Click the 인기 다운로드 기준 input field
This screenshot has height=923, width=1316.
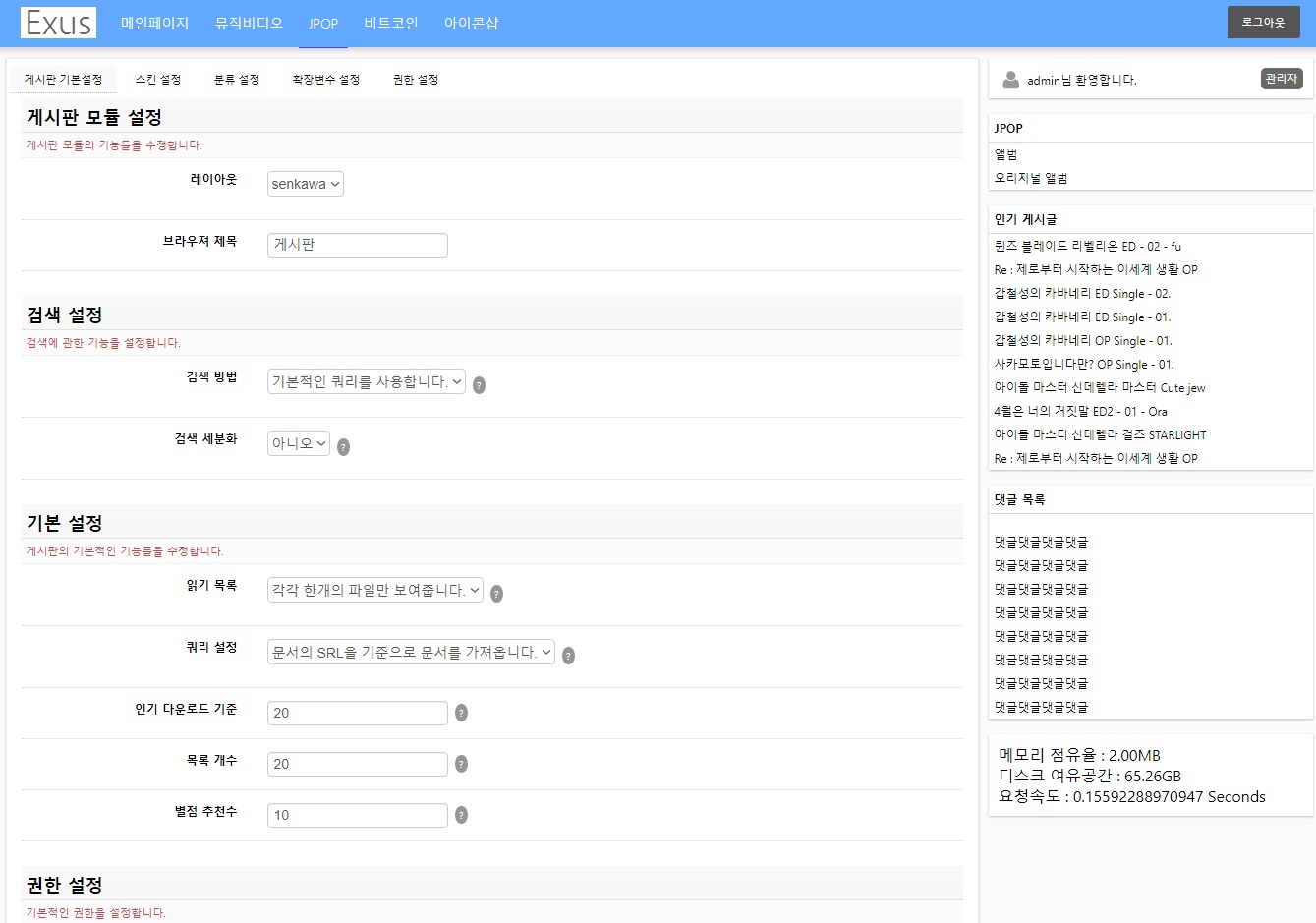[x=358, y=713]
